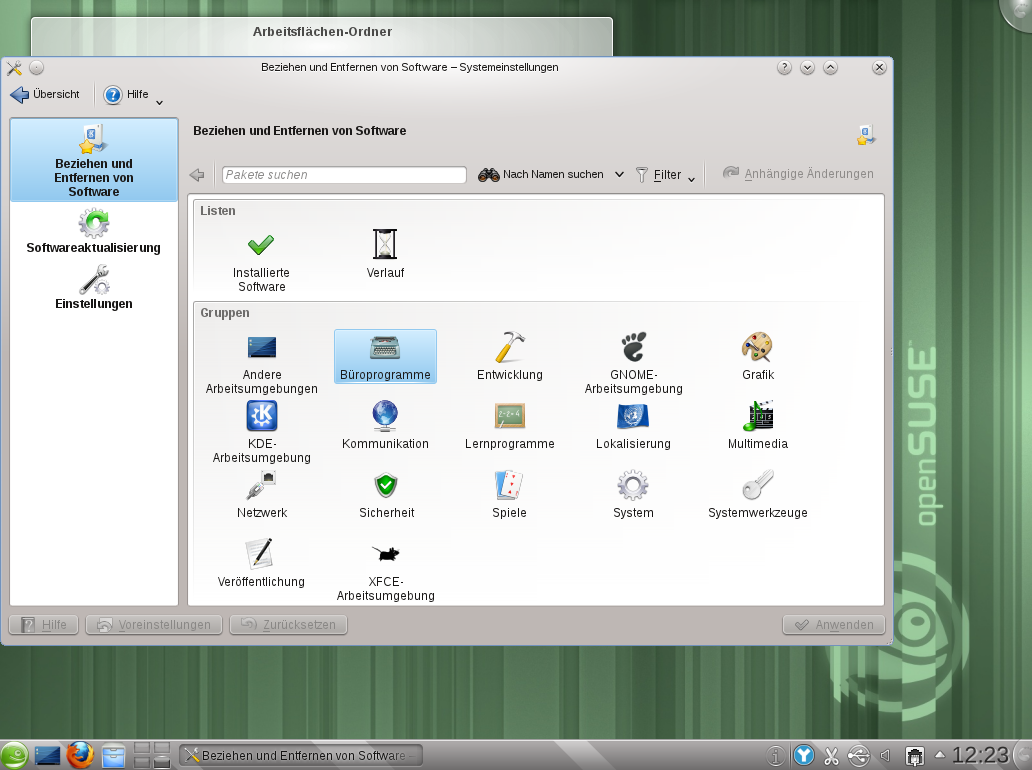Open the Büroprogramme software group
The height and width of the screenshot is (770, 1032).
coord(385,356)
